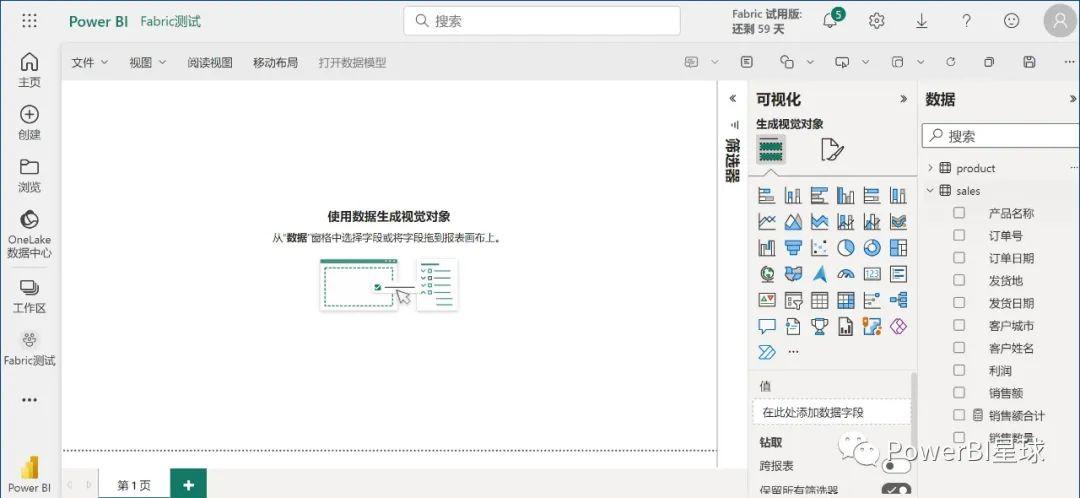This screenshot has width=1080, height=498.
Task: Click the save icon in toolbar
Action: pos(1029,62)
